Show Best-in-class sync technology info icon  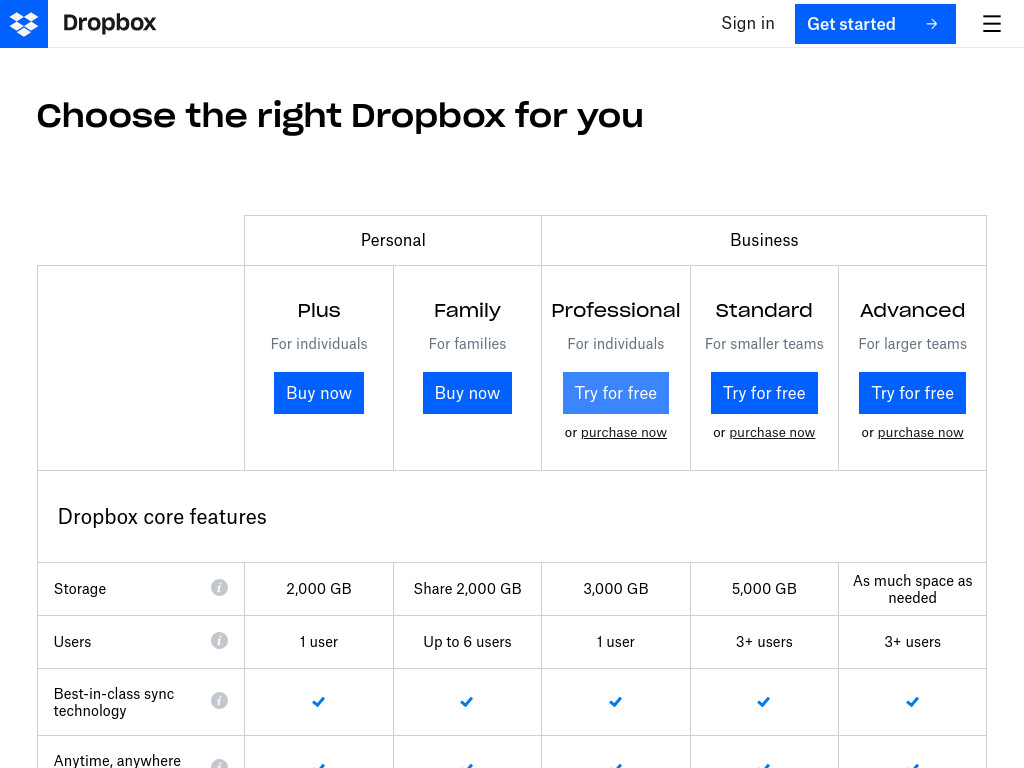pos(219,701)
